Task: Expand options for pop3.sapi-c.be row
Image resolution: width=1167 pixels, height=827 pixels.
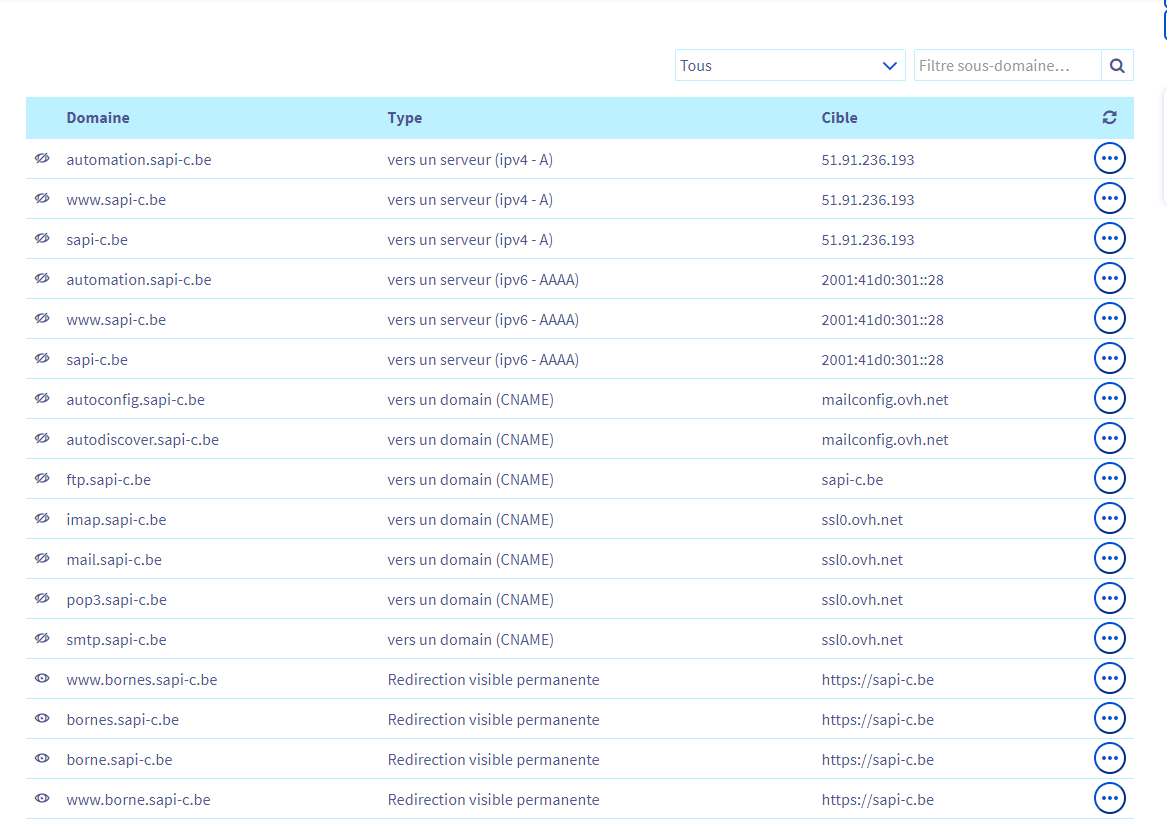Action: (x=1109, y=598)
